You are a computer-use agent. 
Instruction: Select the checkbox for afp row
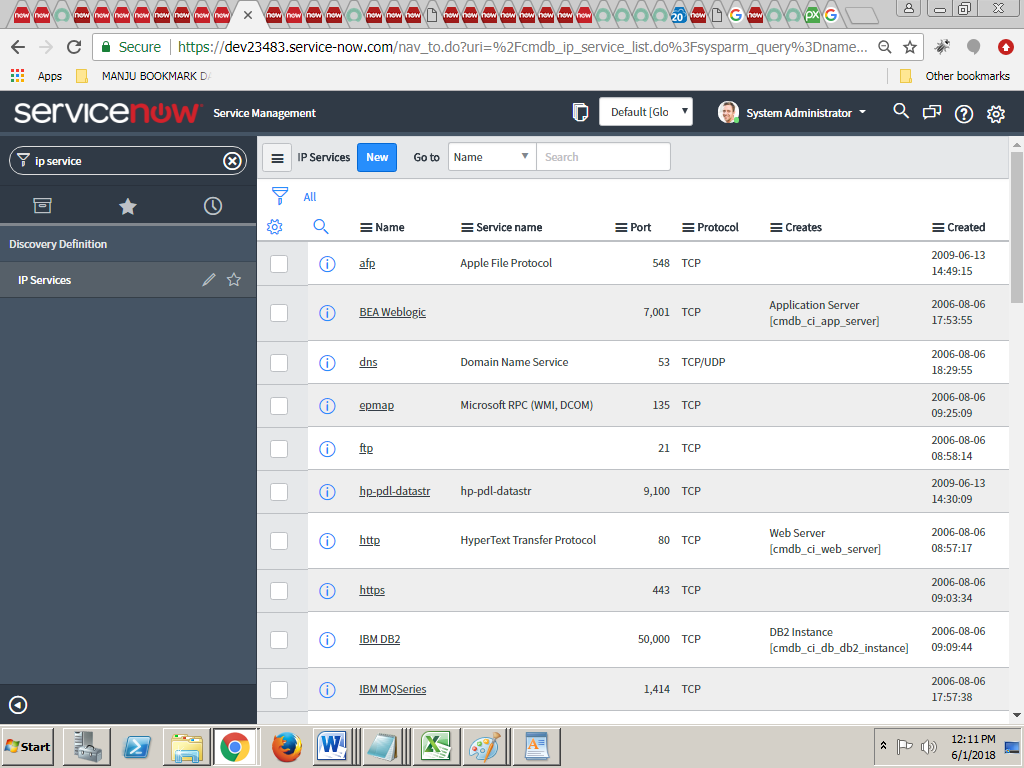tap(279, 263)
